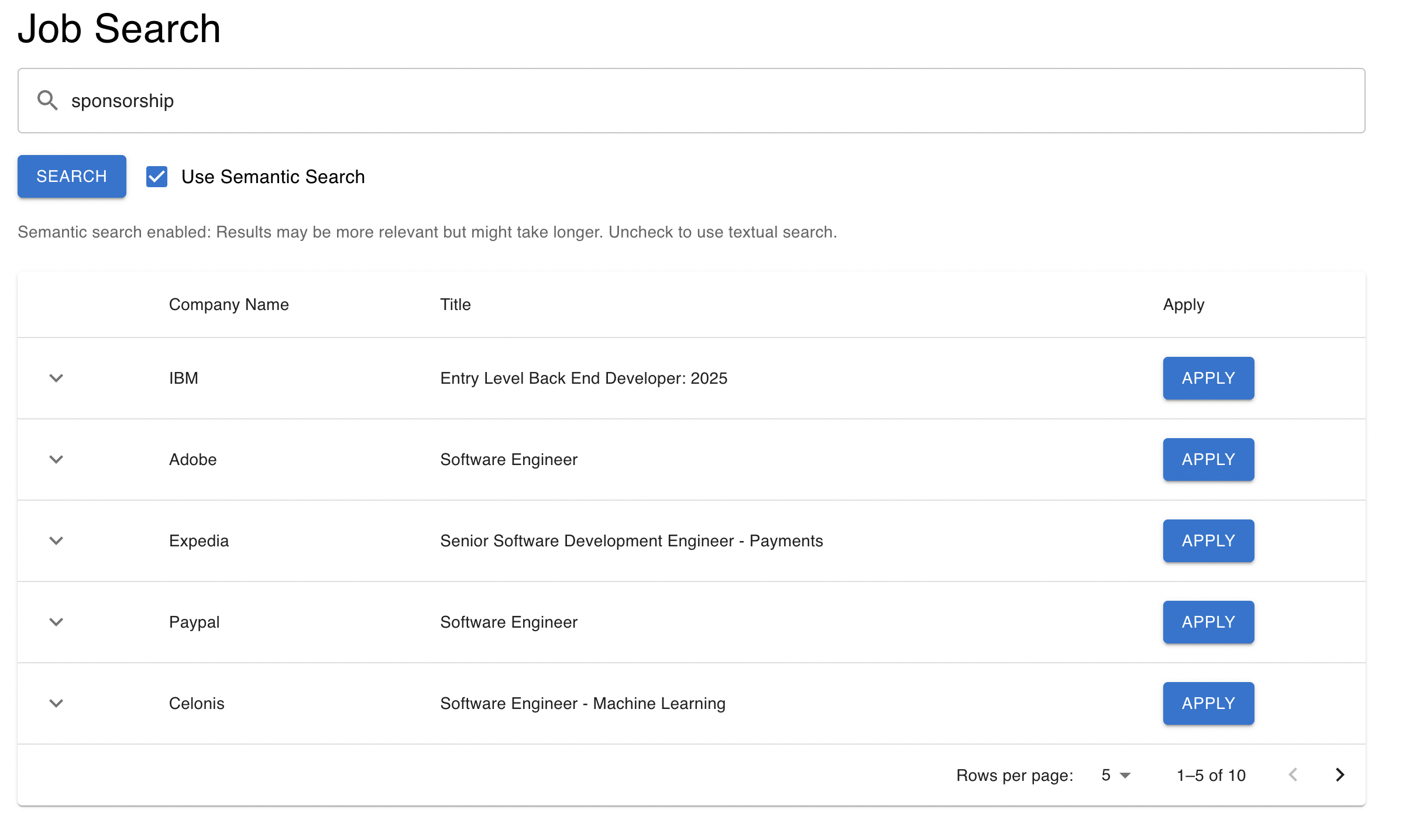Viewport: 1423px width, 840px height.
Task: Click the Company Name column header
Action: click(229, 304)
